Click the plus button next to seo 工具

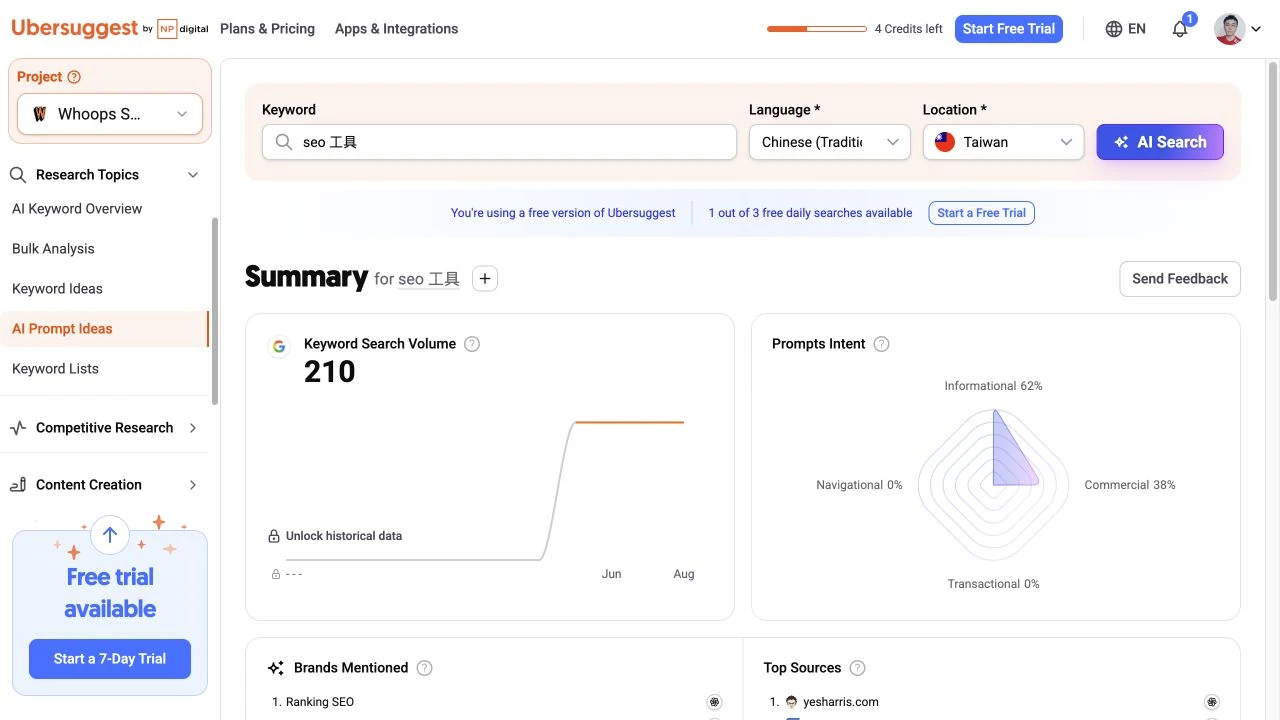pos(485,279)
